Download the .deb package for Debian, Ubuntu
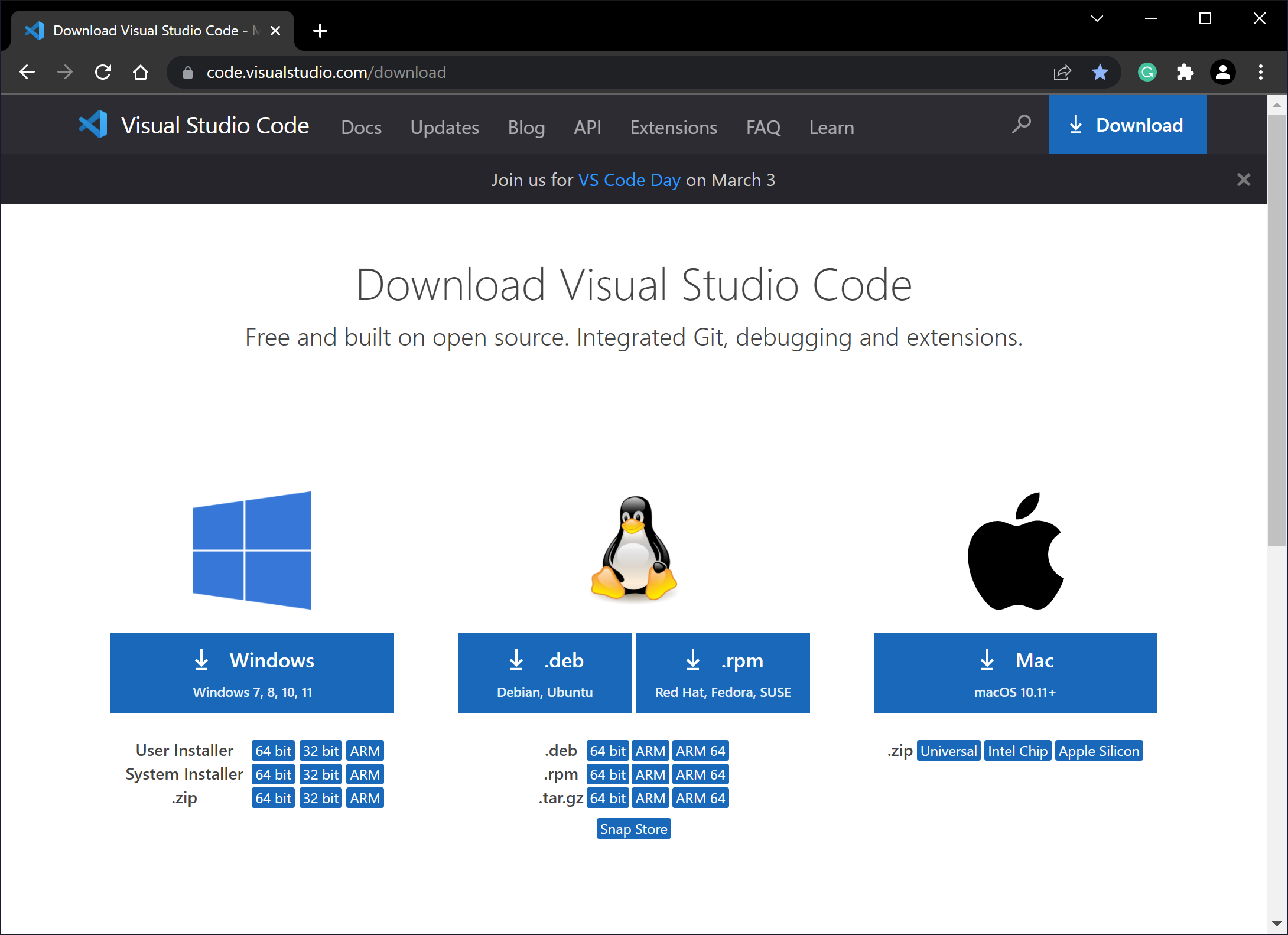The width and height of the screenshot is (1288, 935). 545,673
